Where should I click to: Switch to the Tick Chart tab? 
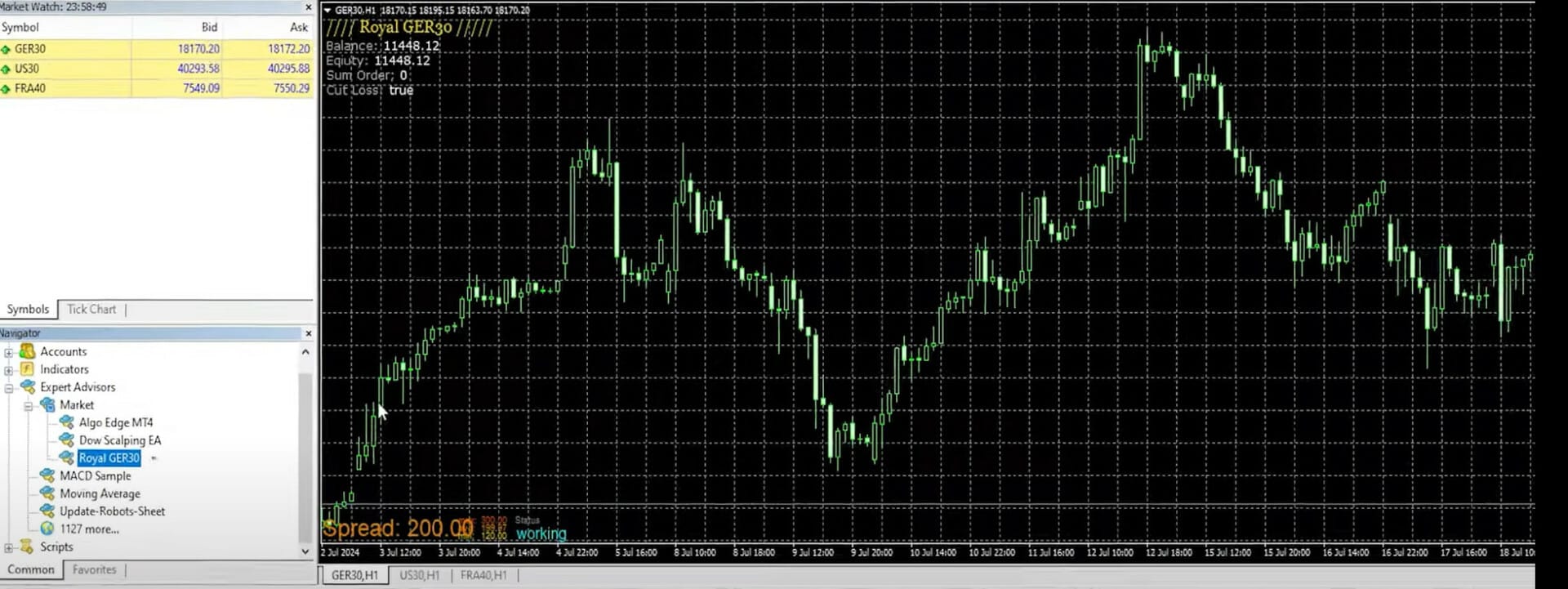(x=91, y=310)
